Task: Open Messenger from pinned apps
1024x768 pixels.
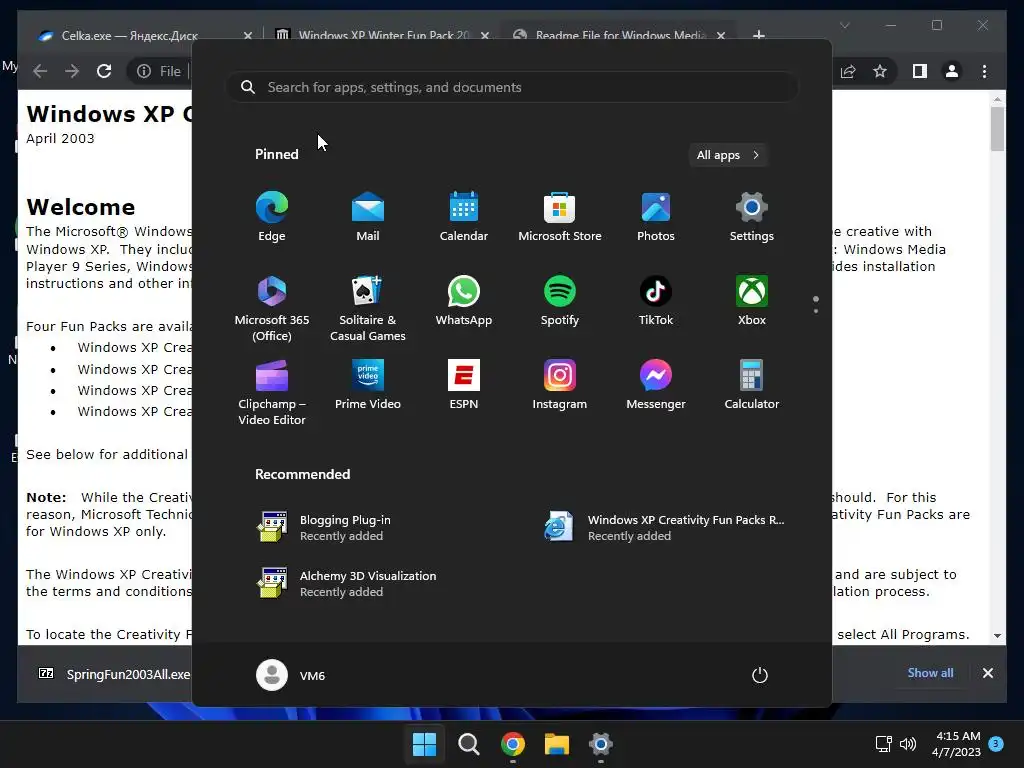Action: [656, 385]
